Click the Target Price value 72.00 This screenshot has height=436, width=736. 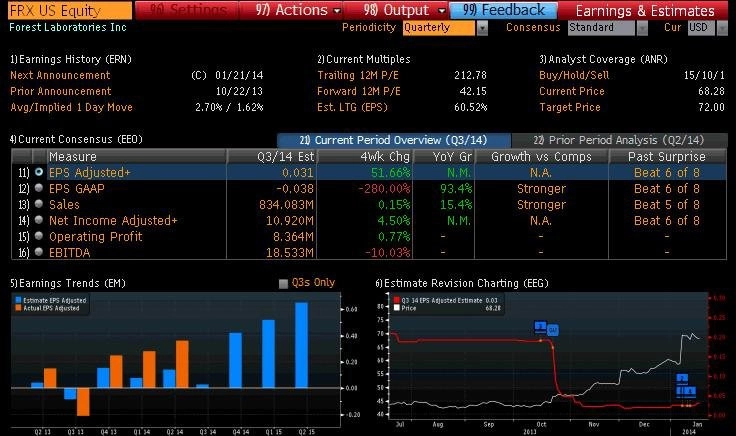pyautogui.click(x=711, y=107)
